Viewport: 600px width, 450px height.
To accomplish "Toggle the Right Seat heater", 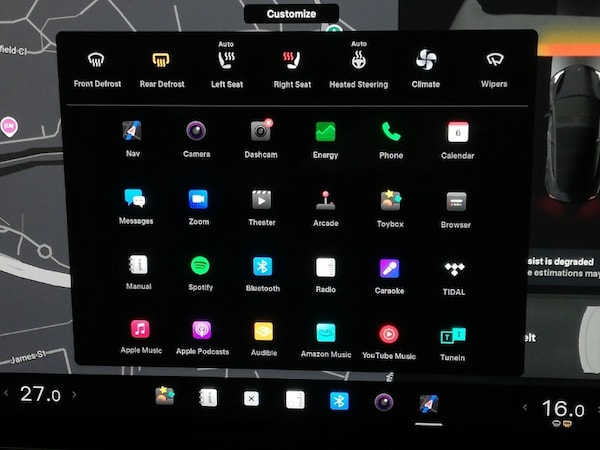I will coord(293,61).
